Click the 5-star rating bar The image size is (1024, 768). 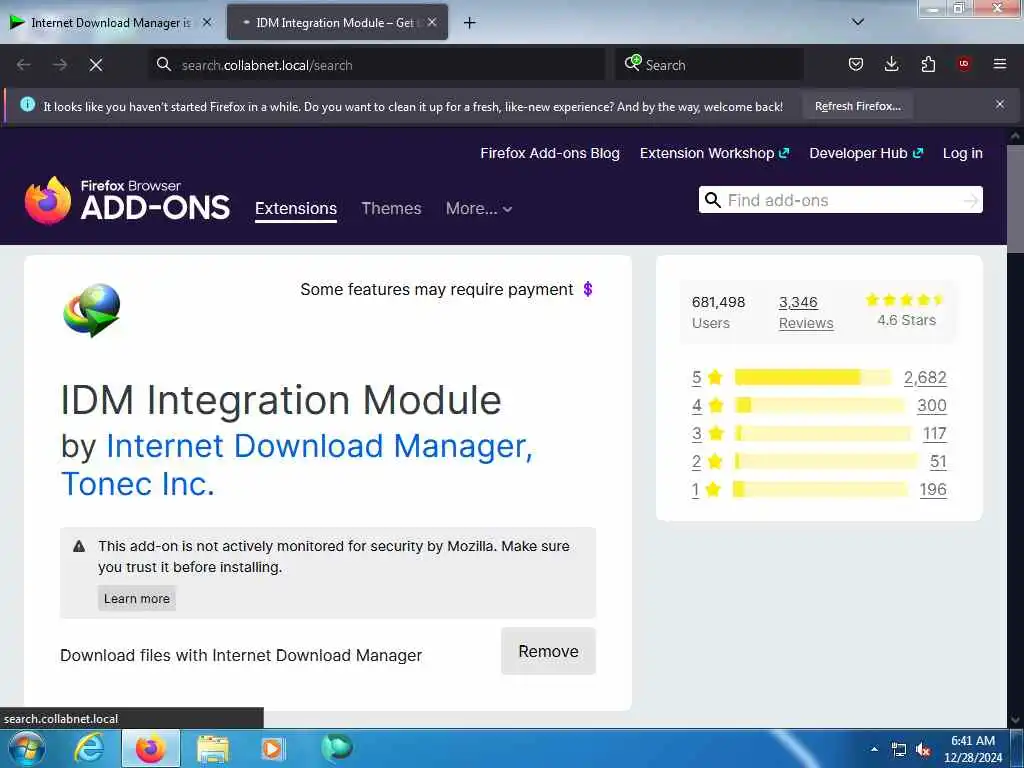click(x=812, y=377)
